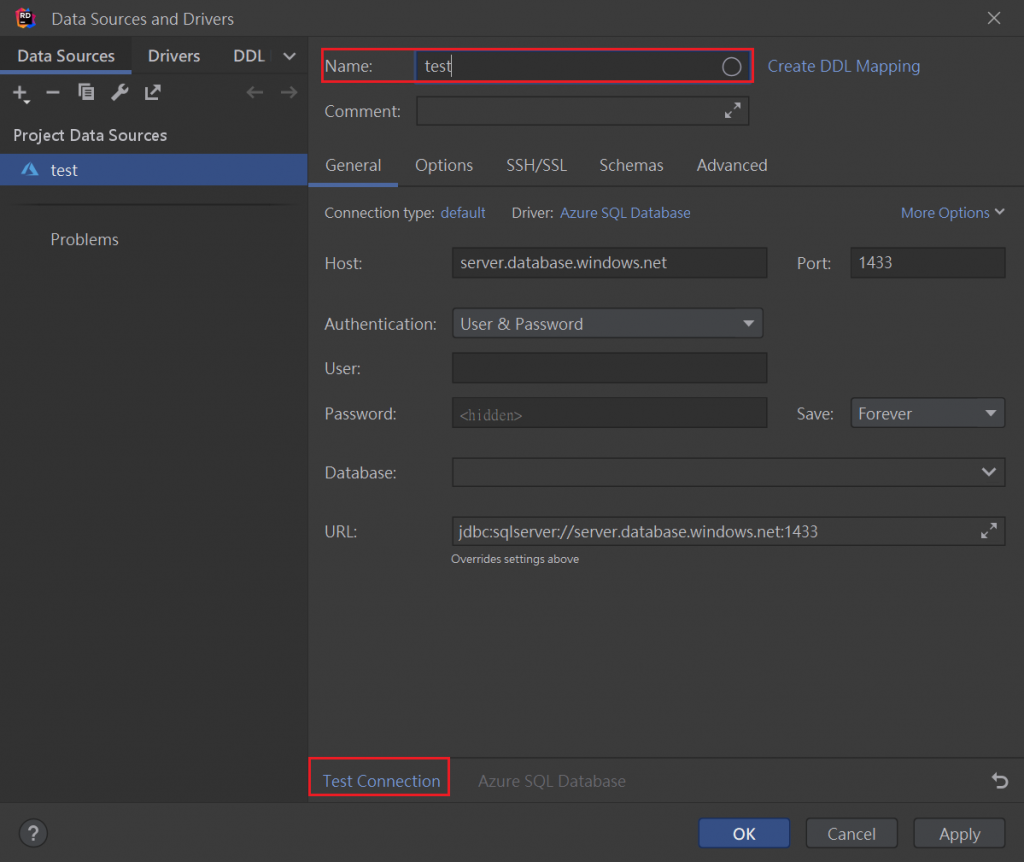Click the revert changes arrow icon
Screen dimensions: 1024x862
click(x=1000, y=780)
